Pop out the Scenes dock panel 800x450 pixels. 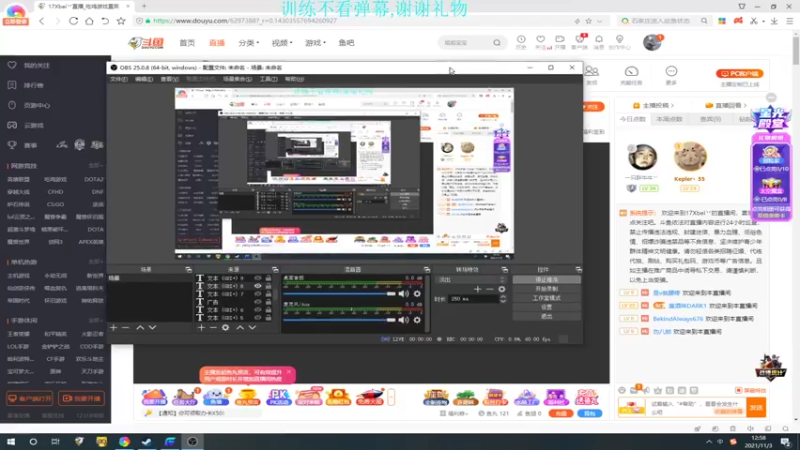[188, 269]
